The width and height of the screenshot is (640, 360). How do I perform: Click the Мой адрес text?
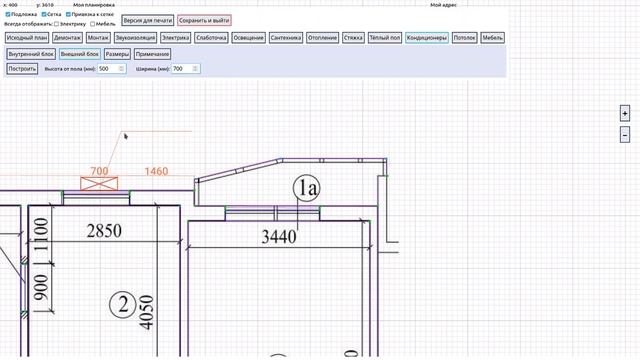point(444,5)
